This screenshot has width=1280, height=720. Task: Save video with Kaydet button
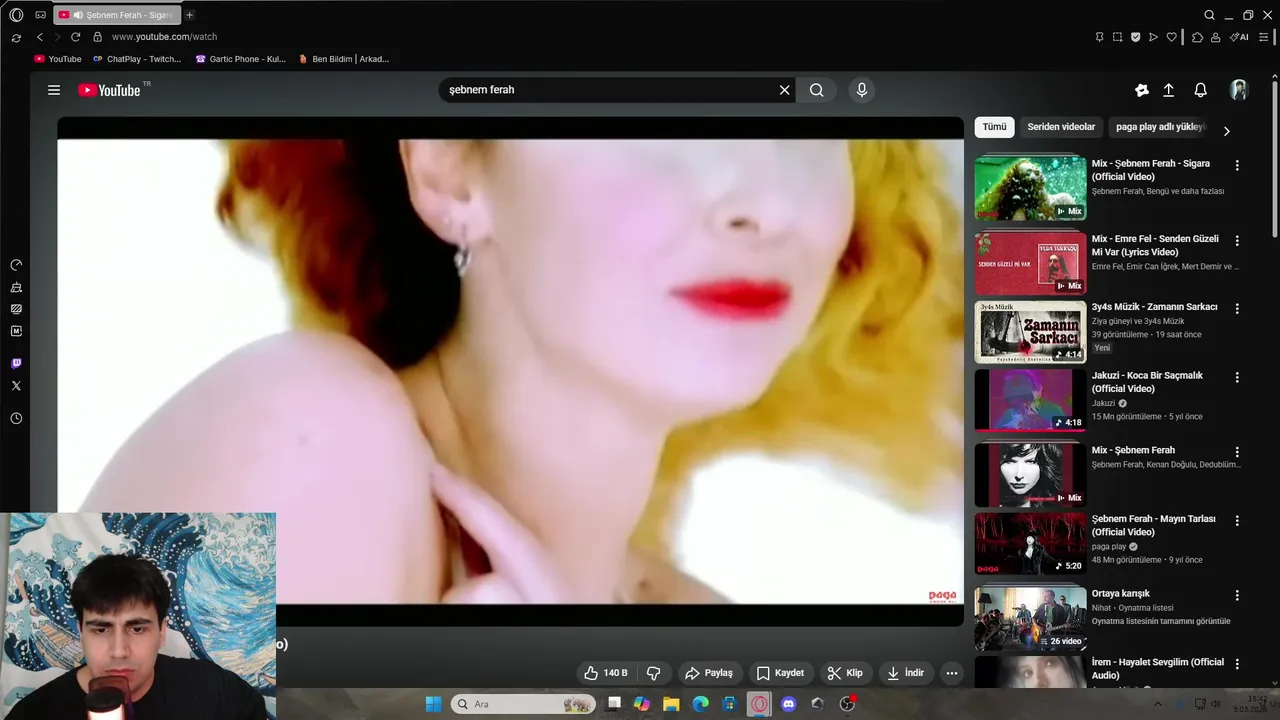(x=780, y=673)
